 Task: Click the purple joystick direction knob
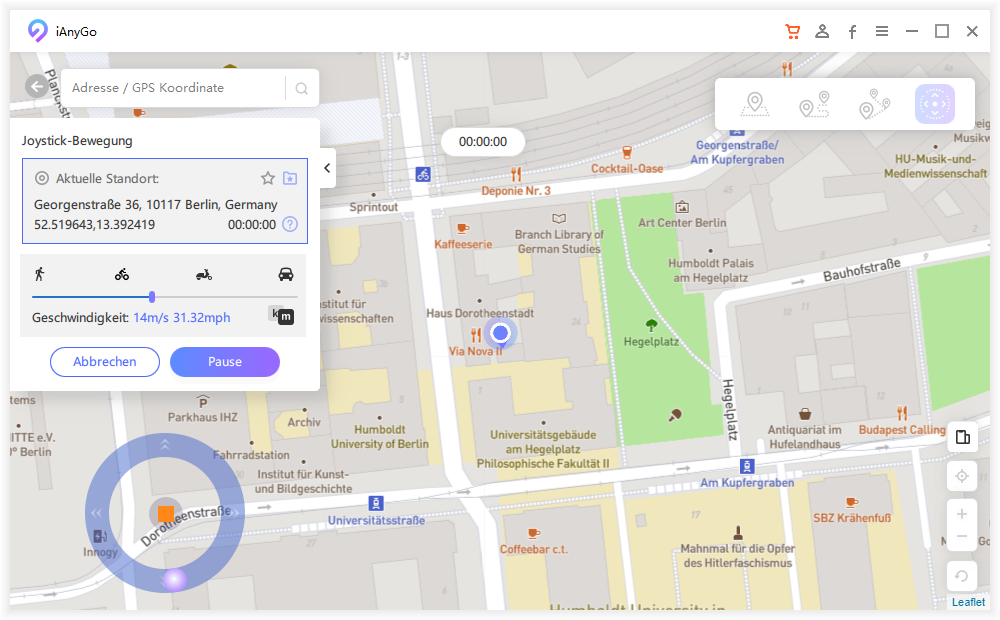pos(174,579)
